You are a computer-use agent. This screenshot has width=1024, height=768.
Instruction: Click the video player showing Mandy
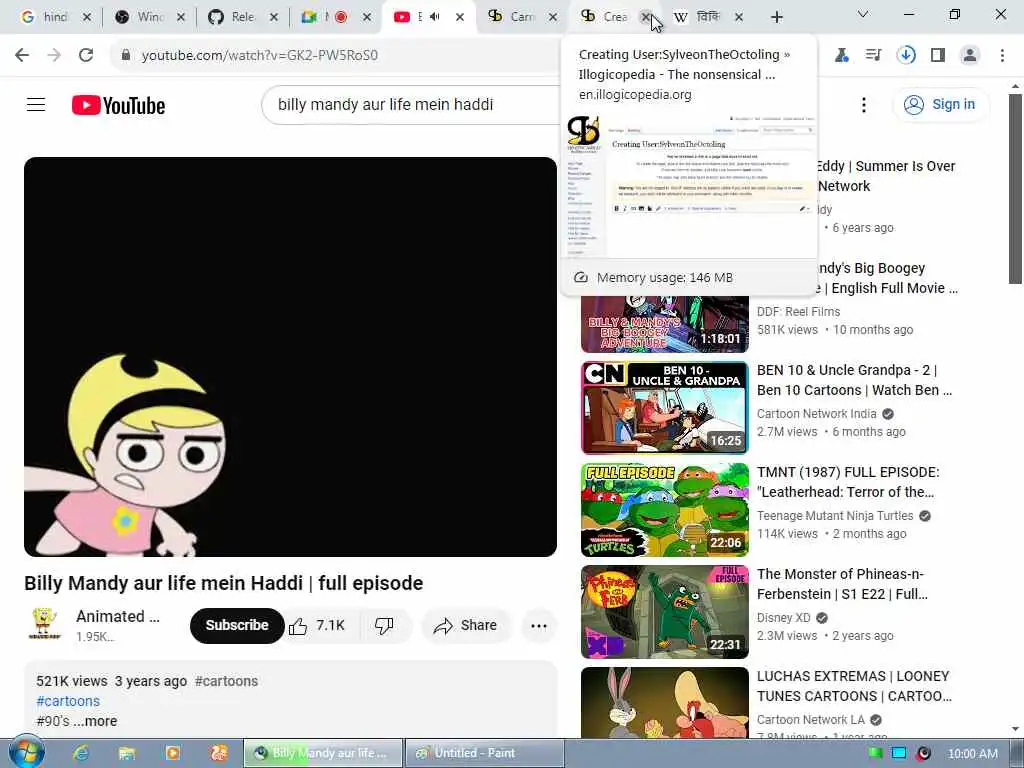290,357
